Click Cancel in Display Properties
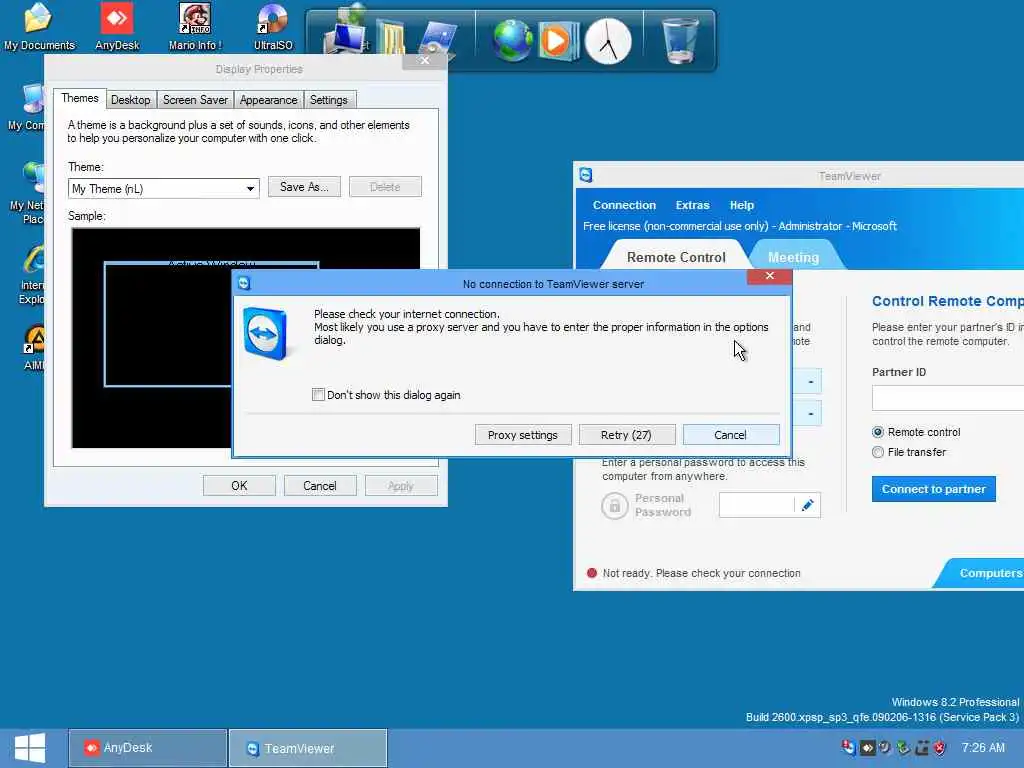 pos(320,486)
